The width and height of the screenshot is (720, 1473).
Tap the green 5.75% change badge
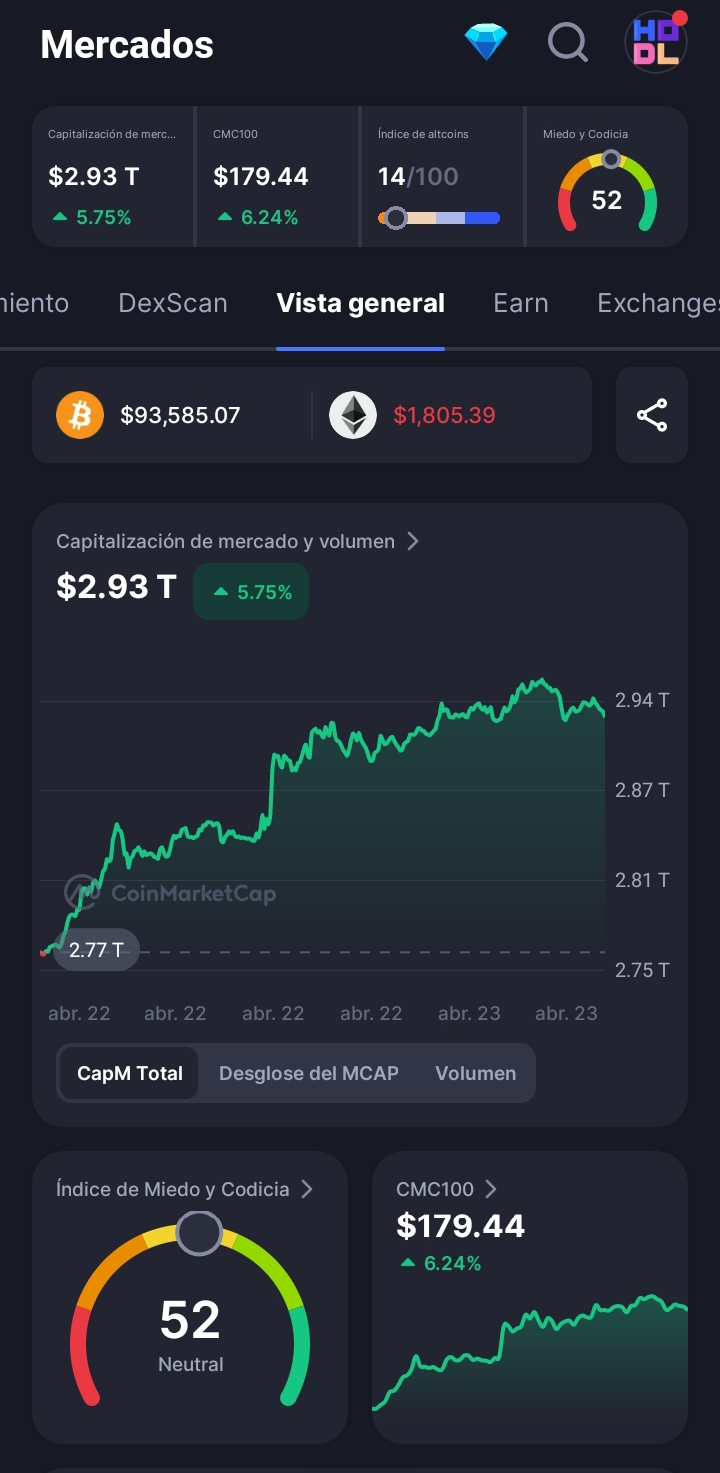click(x=251, y=592)
